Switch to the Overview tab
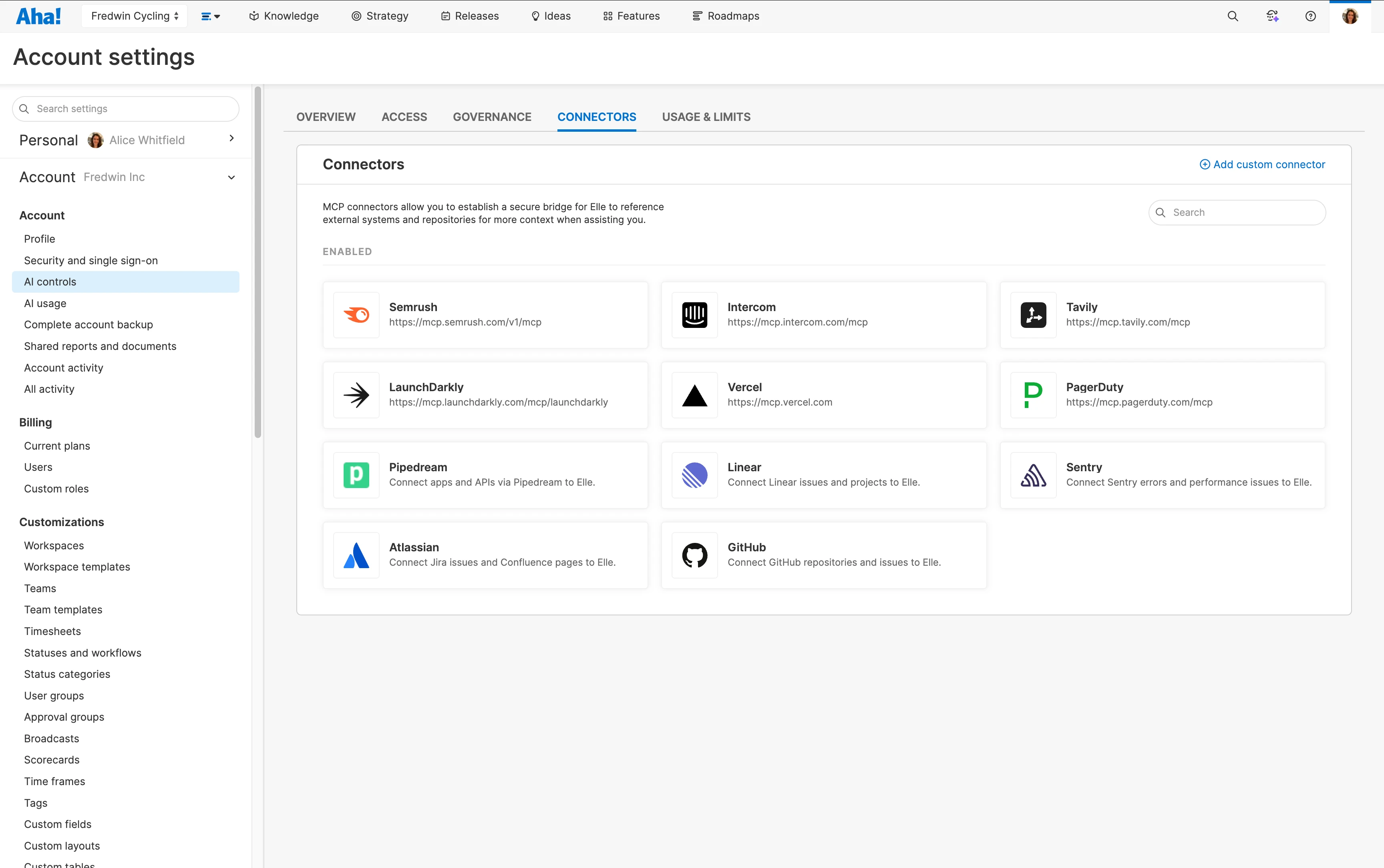The image size is (1384, 868). pos(326,117)
